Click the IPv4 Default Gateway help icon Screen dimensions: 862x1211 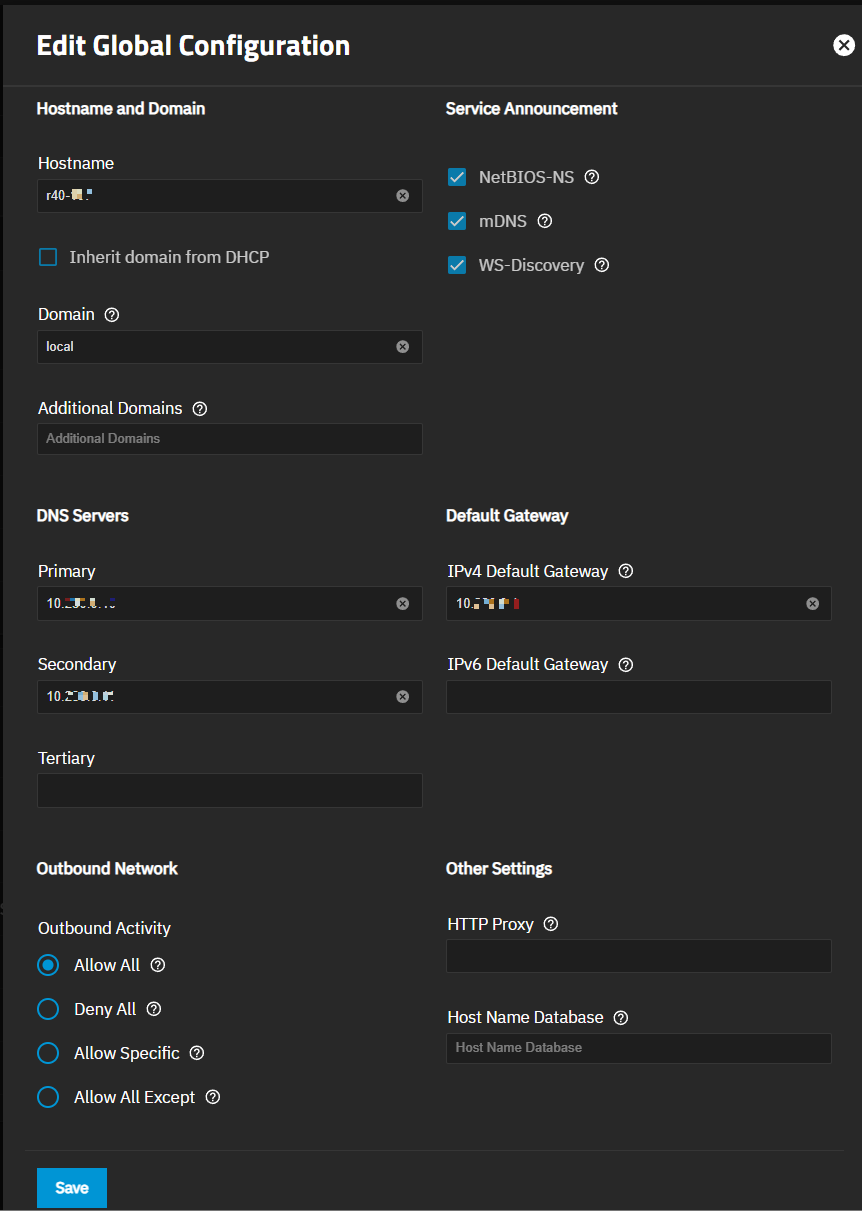click(x=626, y=571)
